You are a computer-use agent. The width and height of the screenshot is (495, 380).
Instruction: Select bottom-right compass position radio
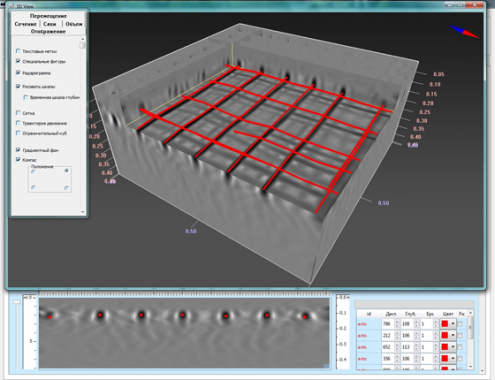coord(66,188)
